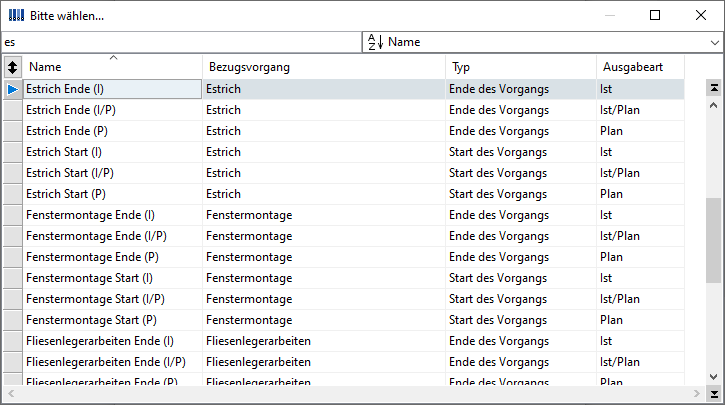
Task: Click the vertical scrollbar thumb
Action: pyautogui.click(x=713, y=240)
